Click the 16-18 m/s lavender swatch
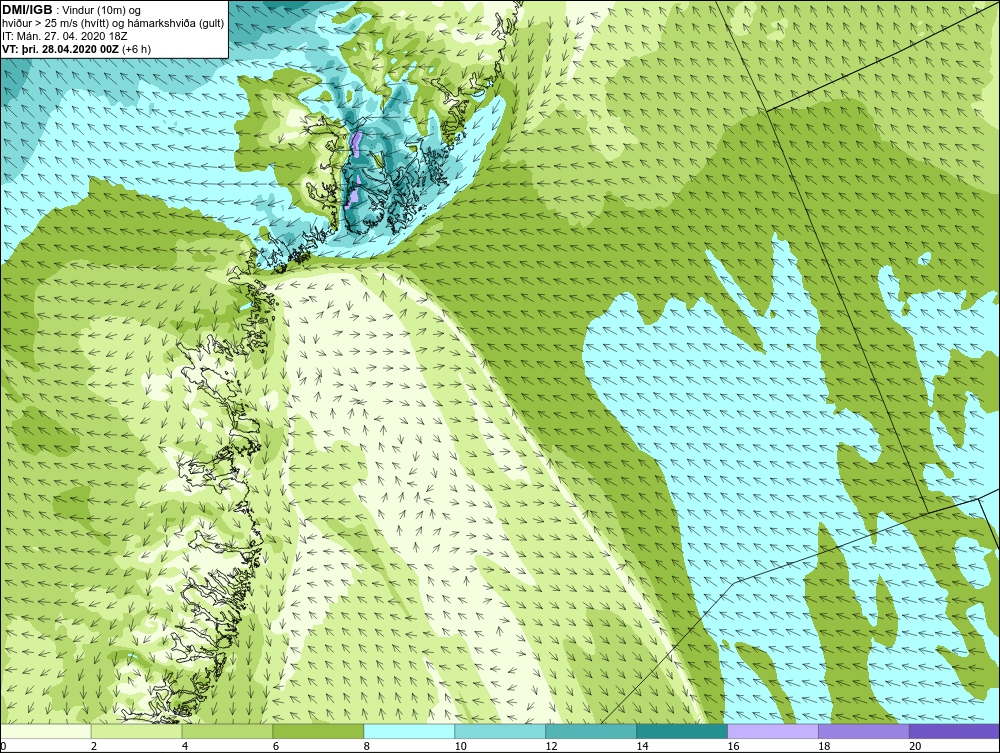Viewport: 1000px width, 753px height. coord(773,731)
